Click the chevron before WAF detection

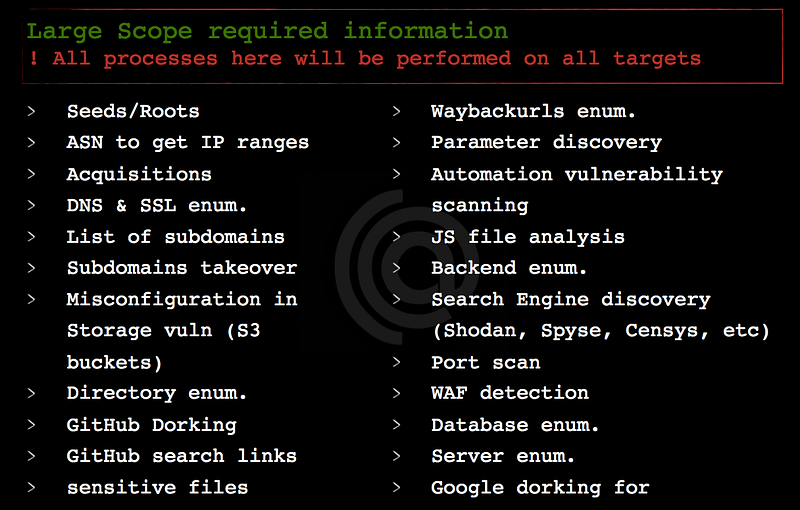[397, 393]
